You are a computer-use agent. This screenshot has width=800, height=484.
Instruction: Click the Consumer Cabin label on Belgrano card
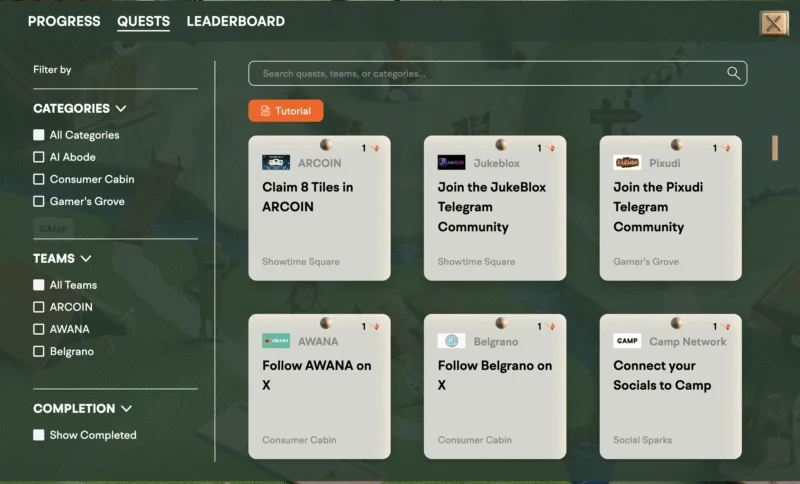(x=474, y=440)
